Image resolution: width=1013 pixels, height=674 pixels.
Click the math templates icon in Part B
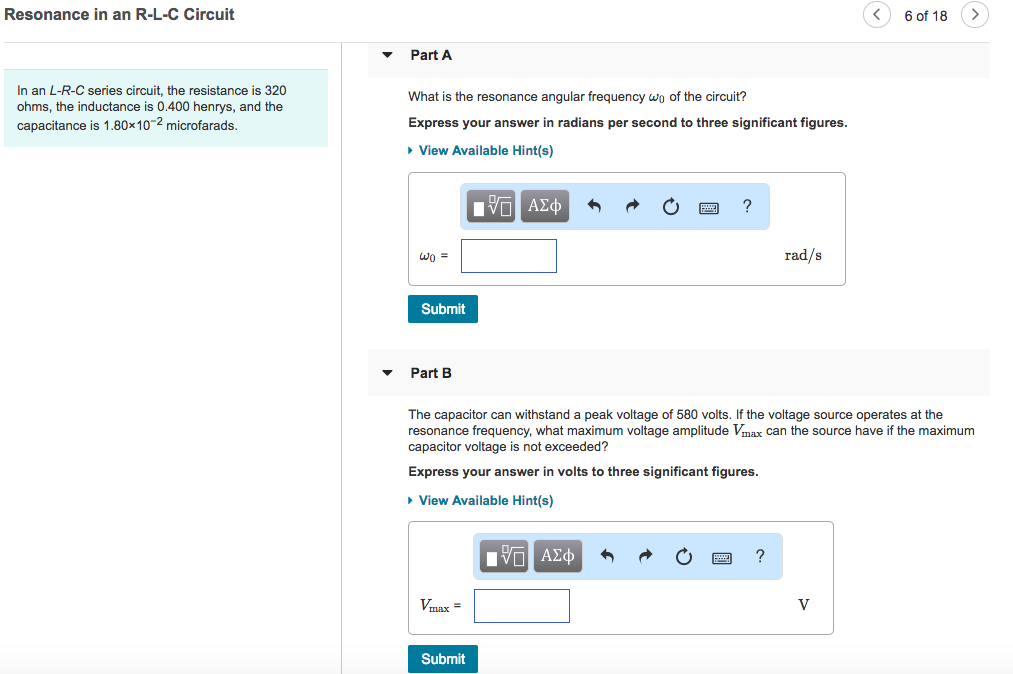505,556
